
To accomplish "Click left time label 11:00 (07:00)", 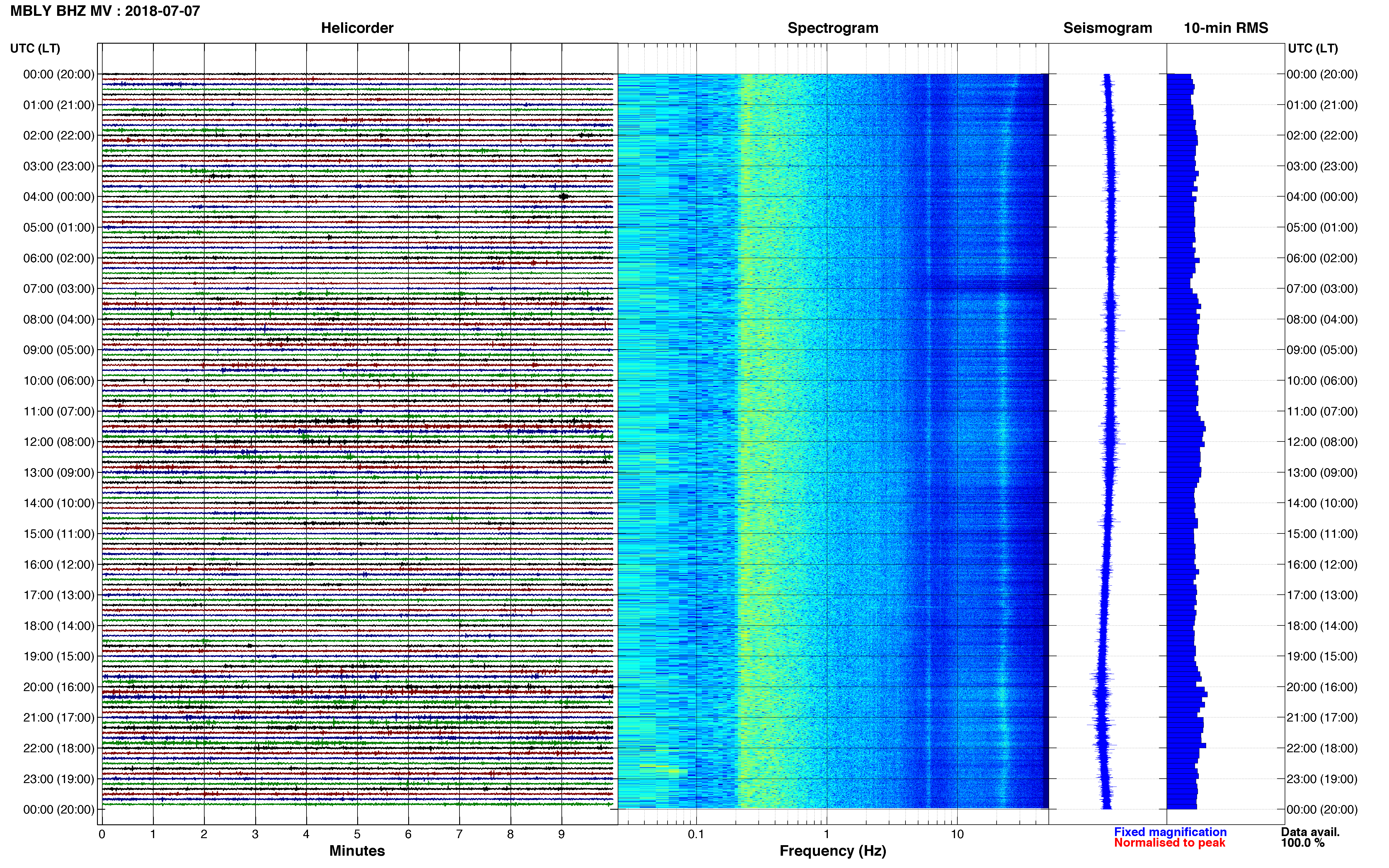I will 59,412.
